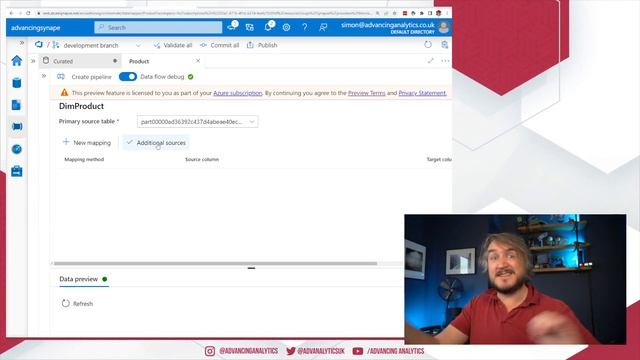Click the maximize editor arrows icon
The width and height of the screenshot is (640, 360).
431,61
